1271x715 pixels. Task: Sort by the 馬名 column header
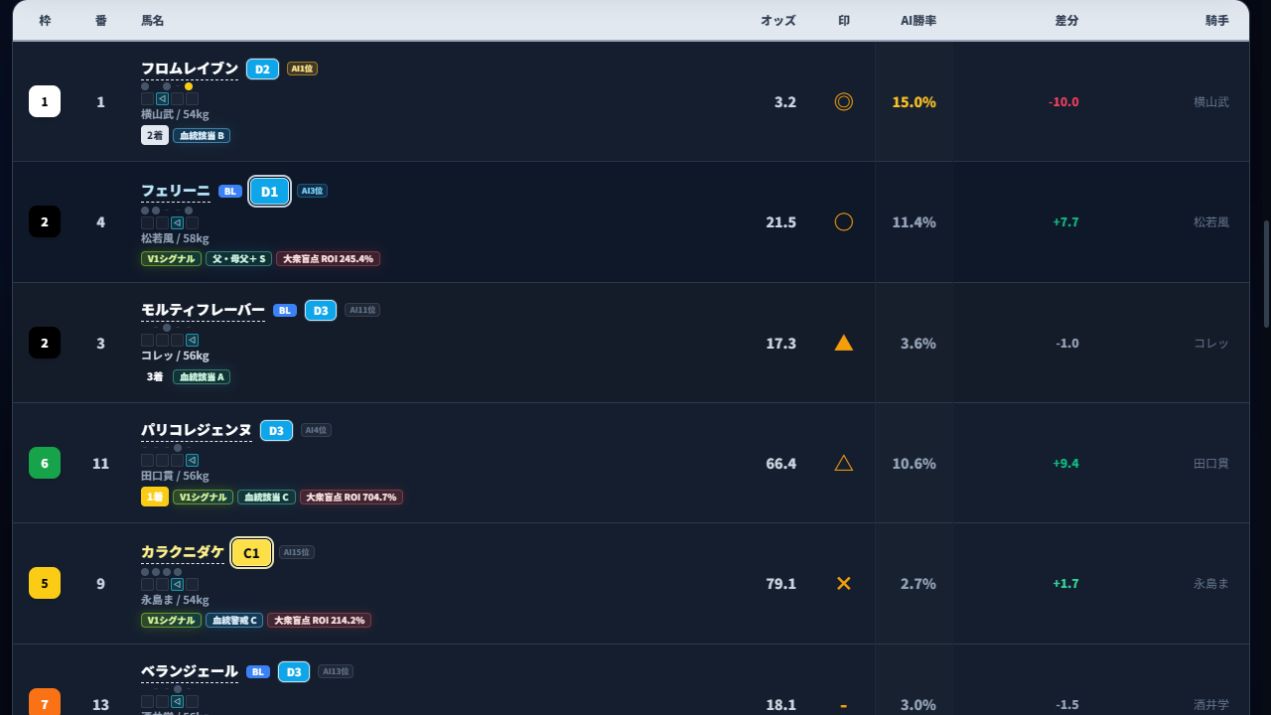pyautogui.click(x=153, y=20)
